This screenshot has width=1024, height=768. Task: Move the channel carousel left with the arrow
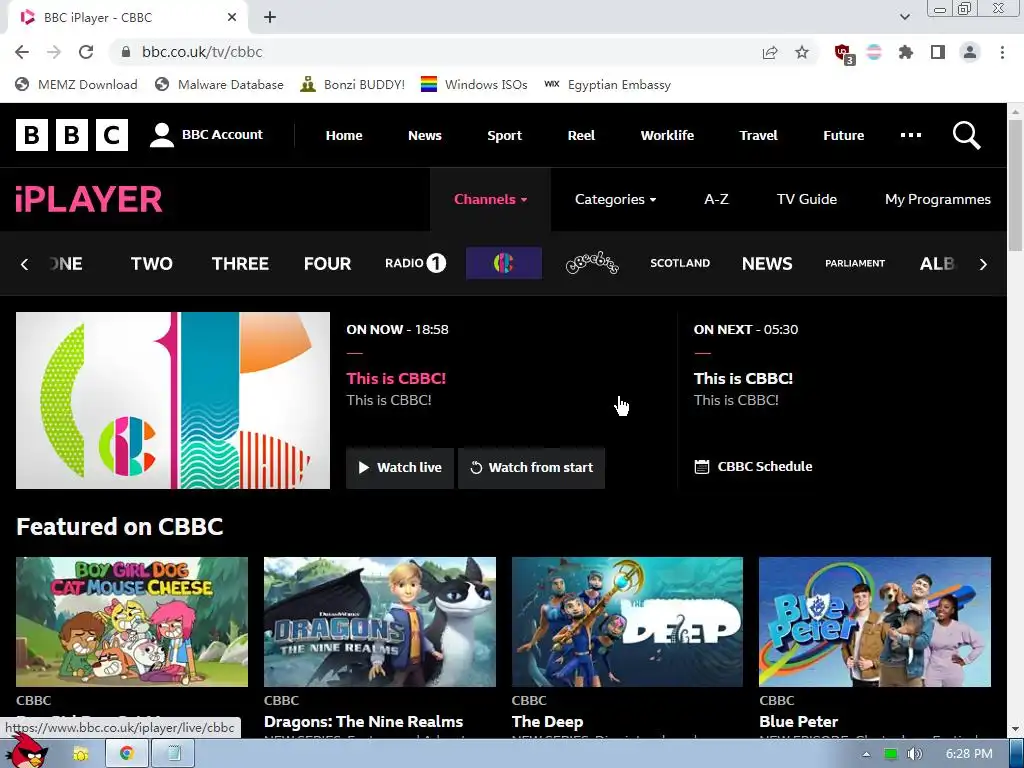point(25,264)
